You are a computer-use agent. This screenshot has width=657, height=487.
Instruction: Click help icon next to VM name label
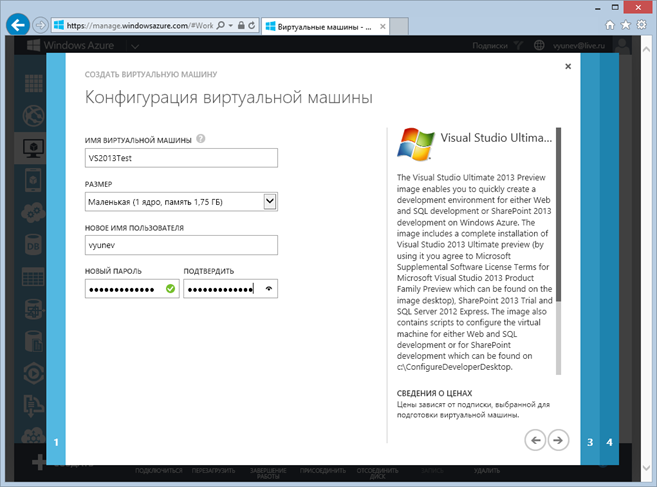[x=201, y=139]
